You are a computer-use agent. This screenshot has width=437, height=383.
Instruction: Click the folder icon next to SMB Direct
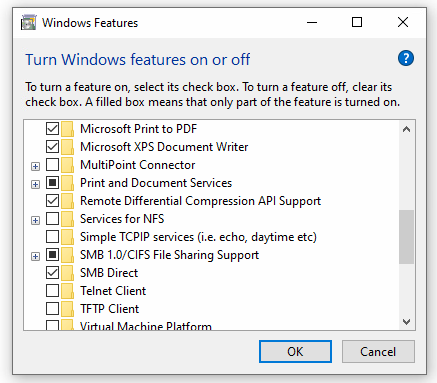(67, 273)
